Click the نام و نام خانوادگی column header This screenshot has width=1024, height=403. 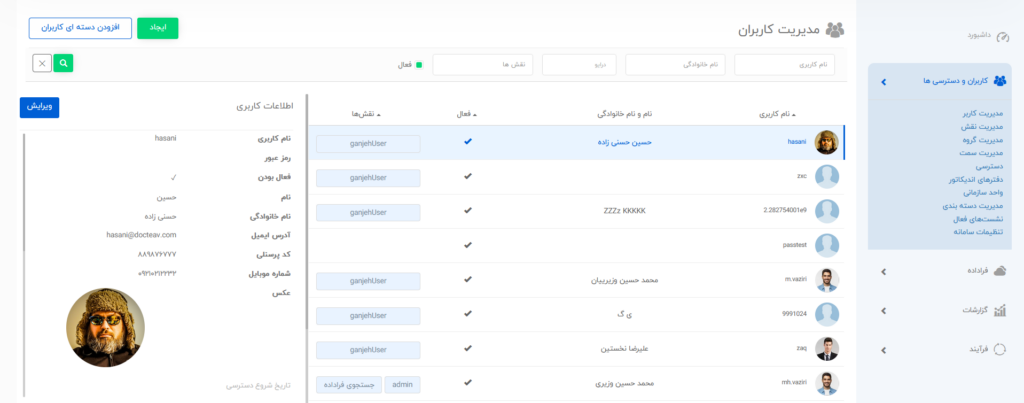(x=626, y=114)
